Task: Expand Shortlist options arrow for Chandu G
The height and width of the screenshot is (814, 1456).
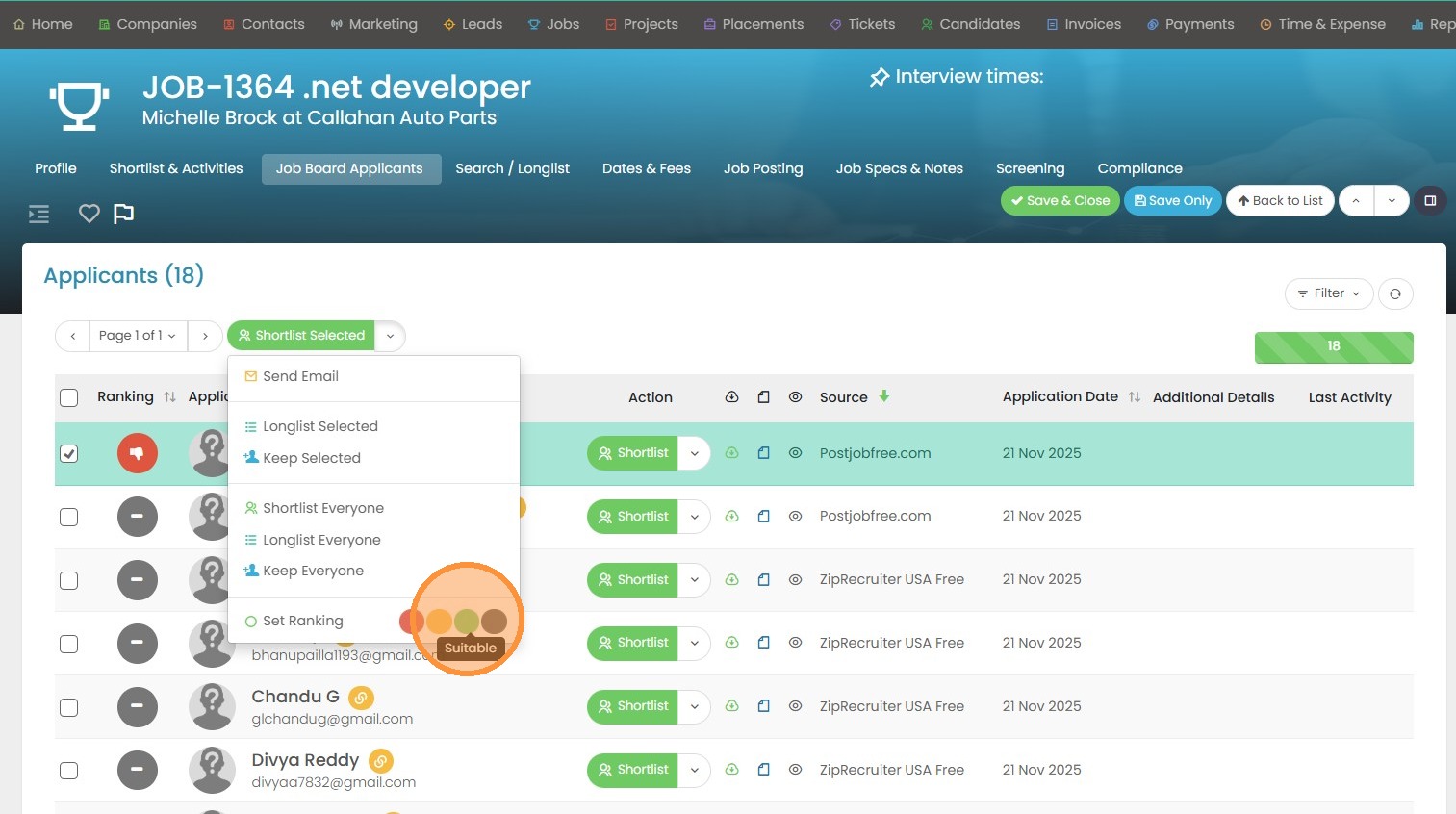Action: (694, 706)
